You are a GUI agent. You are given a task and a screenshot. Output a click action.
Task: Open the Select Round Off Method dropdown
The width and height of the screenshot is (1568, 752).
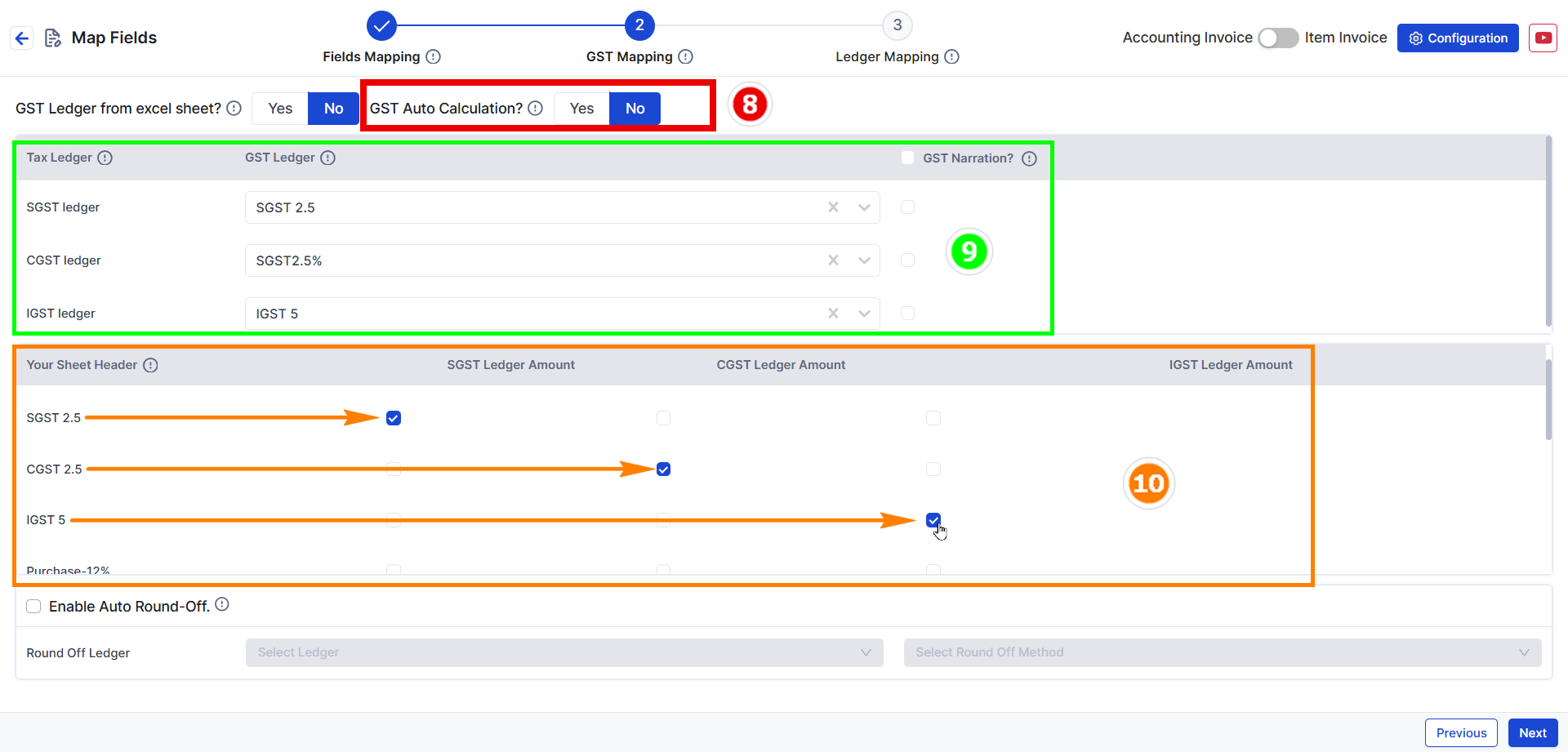point(1223,652)
